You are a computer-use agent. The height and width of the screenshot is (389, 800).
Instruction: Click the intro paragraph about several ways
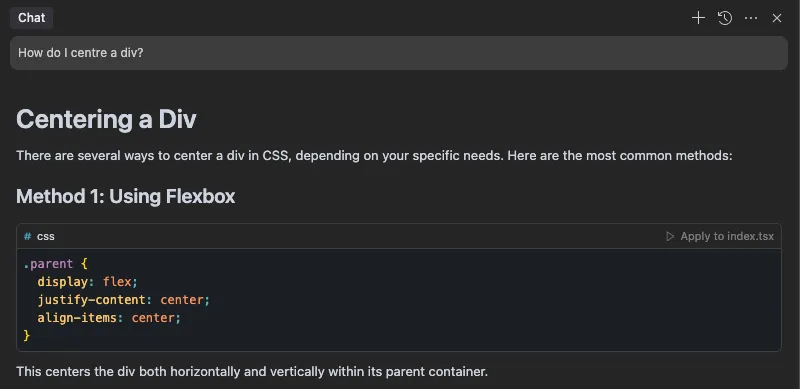pos(374,155)
